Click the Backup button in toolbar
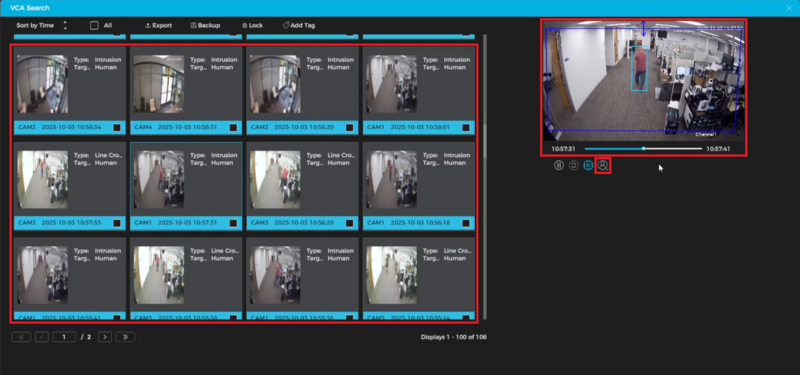This screenshot has width=800, height=375. click(x=205, y=26)
